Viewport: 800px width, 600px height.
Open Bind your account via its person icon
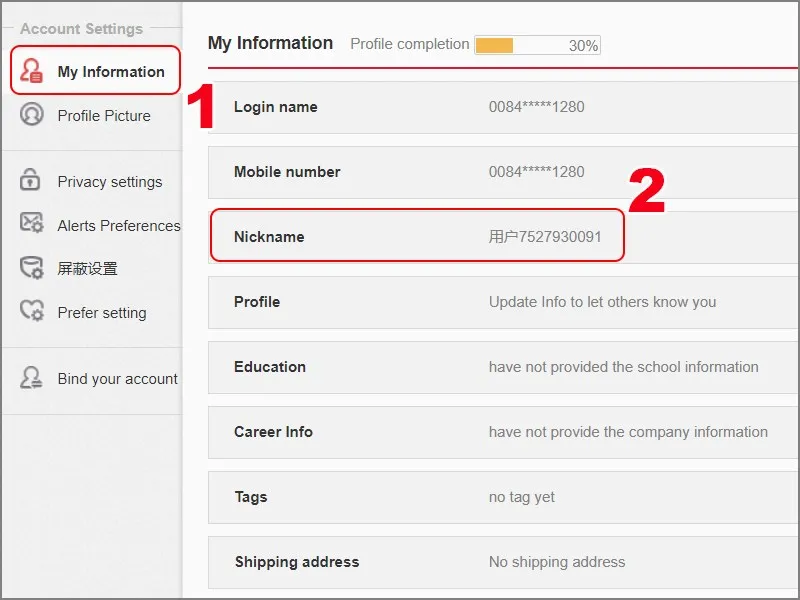pyautogui.click(x=29, y=379)
